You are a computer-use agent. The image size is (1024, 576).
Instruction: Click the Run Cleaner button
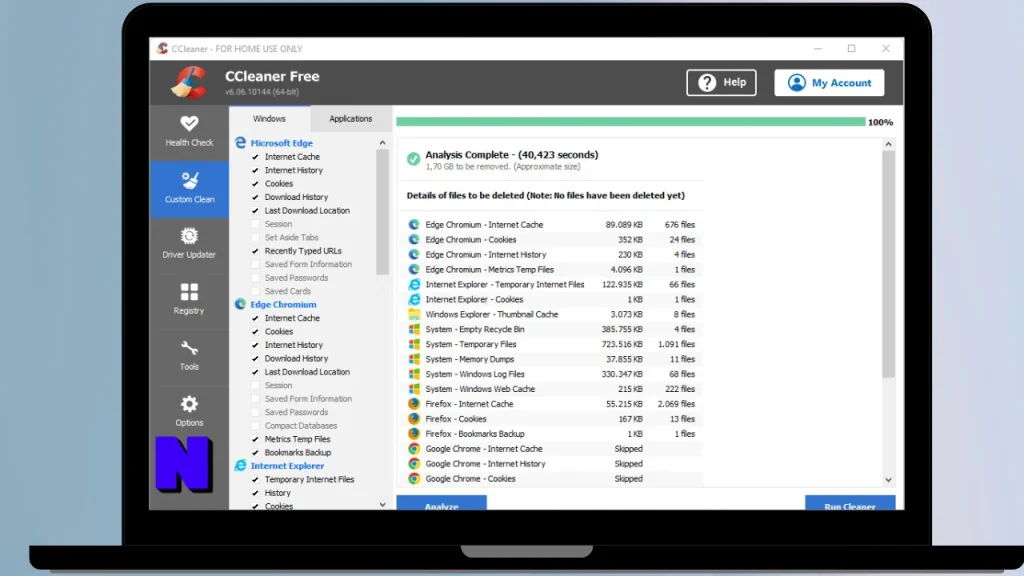pos(850,503)
